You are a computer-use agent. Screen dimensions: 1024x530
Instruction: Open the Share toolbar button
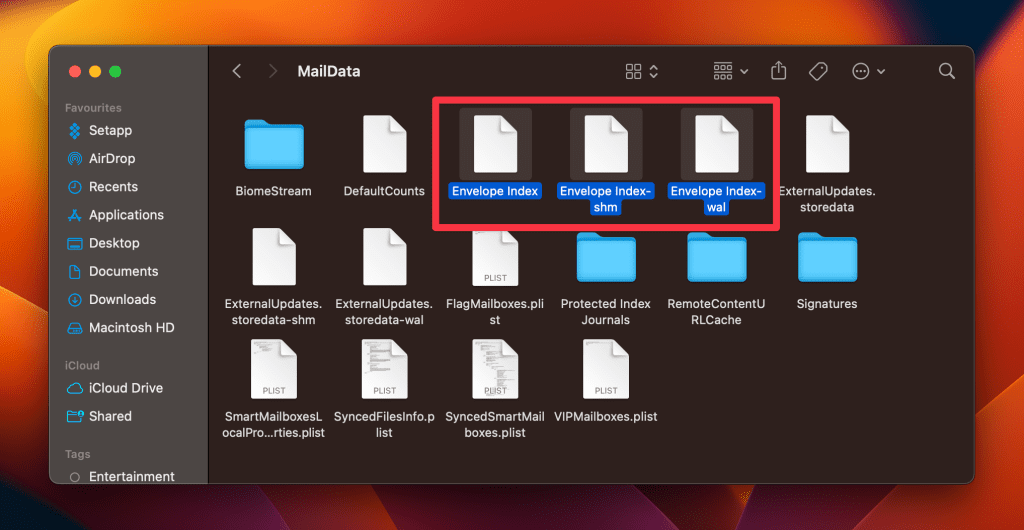click(778, 70)
